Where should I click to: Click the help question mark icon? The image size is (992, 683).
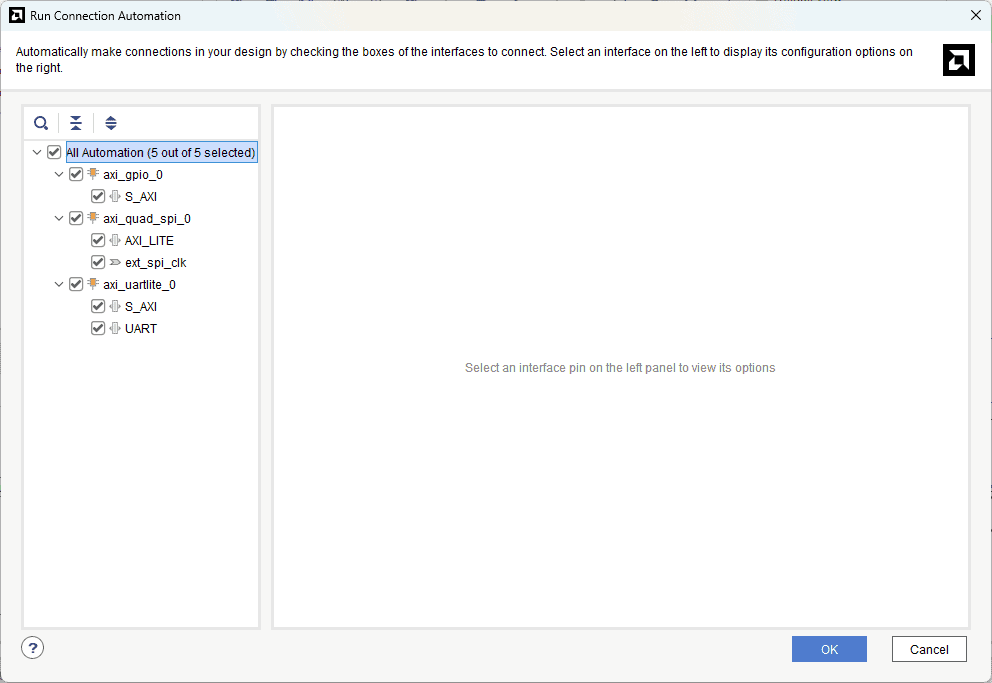click(x=33, y=648)
